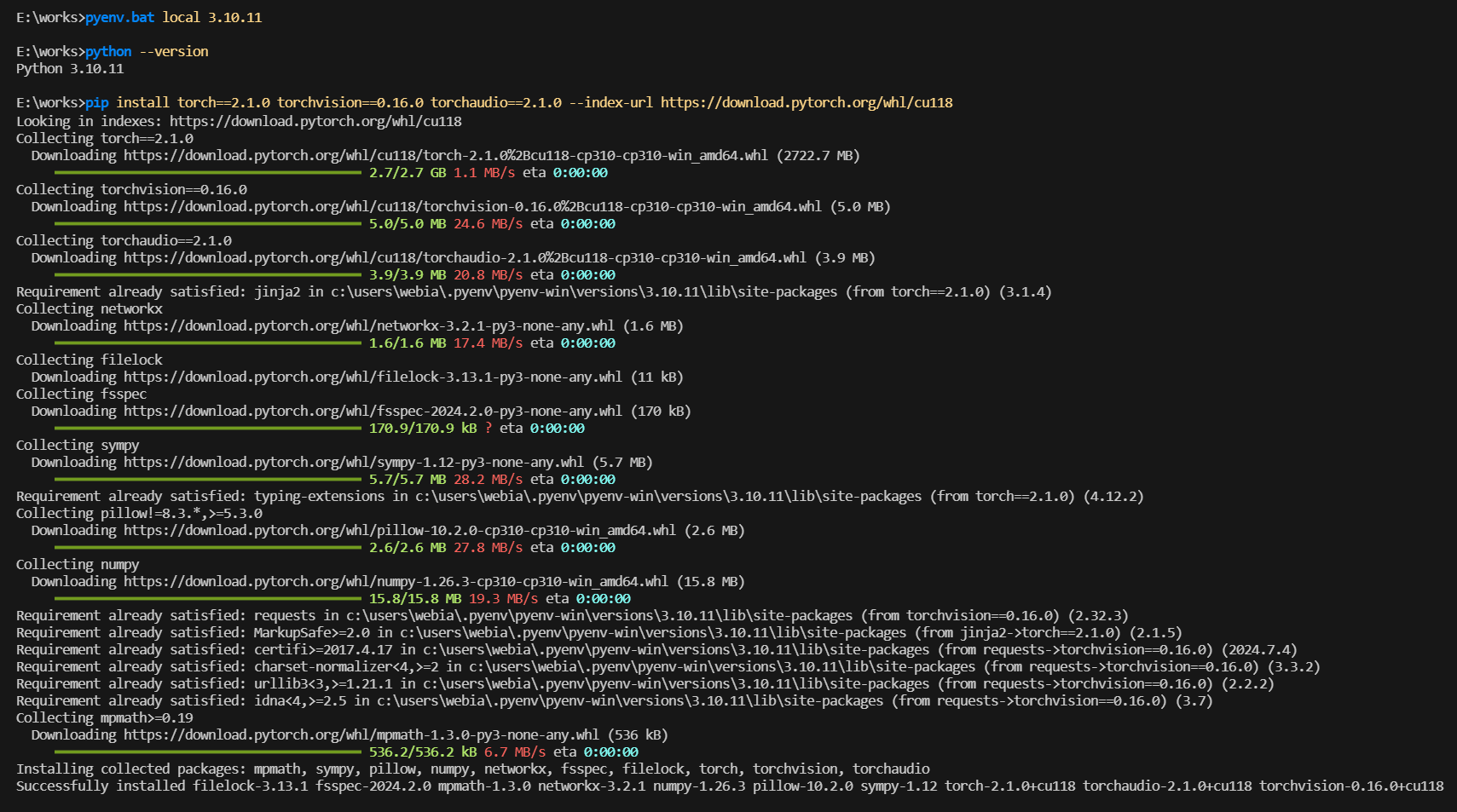1457x812 pixels.
Task: Open the sympy-1.12 wheel download URL
Action: coord(354,462)
